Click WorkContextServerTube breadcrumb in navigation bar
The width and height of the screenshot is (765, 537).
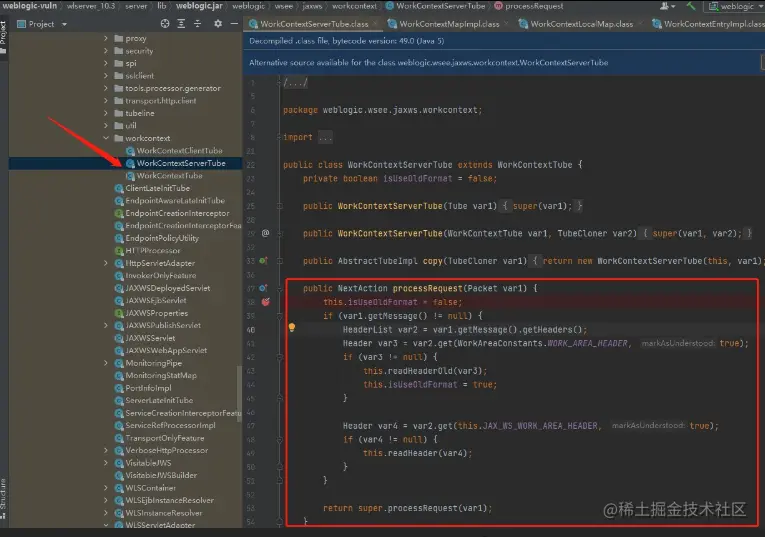pyautogui.click(x=435, y=6)
